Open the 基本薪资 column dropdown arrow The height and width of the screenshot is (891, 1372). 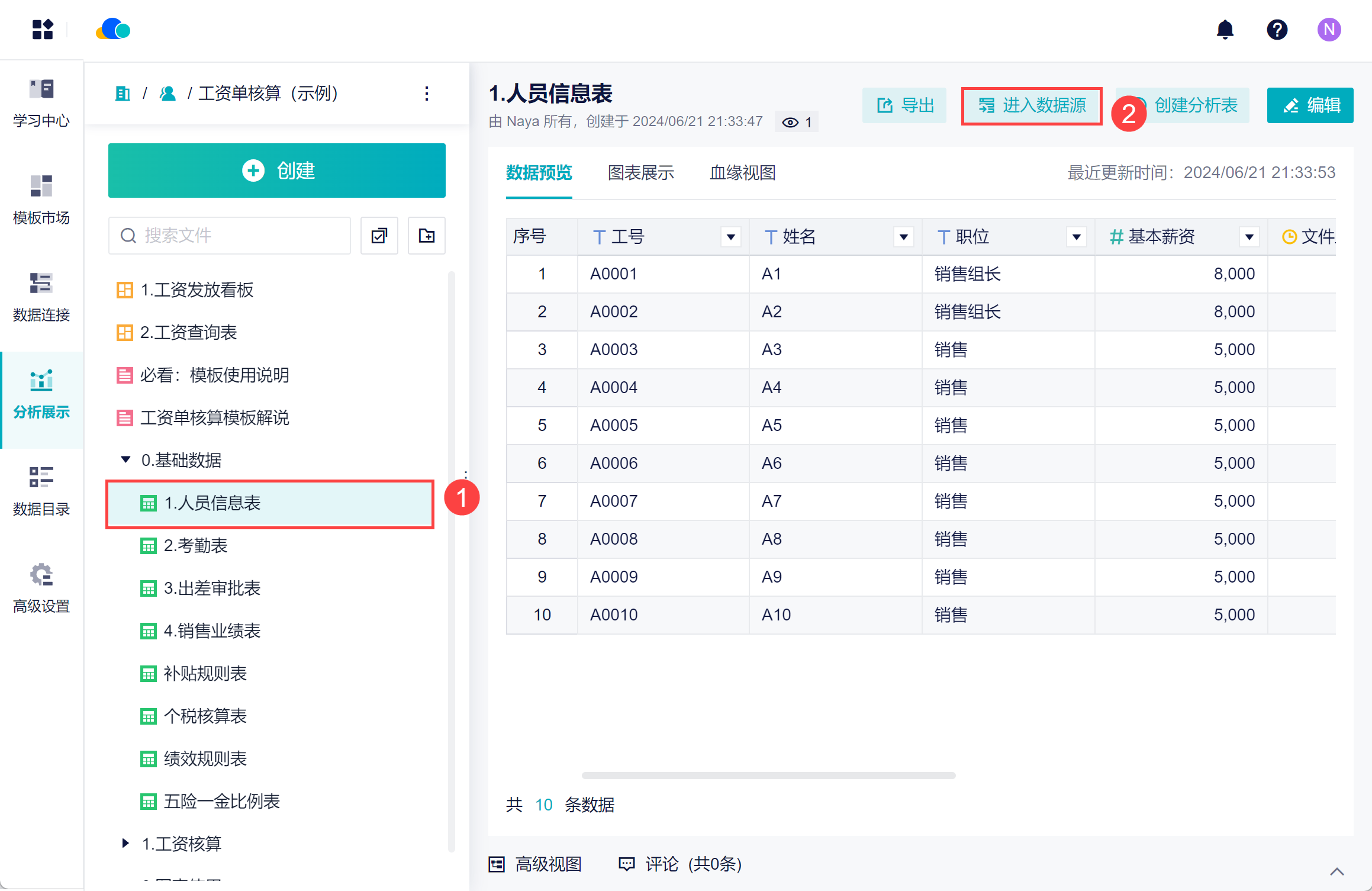coord(1249,237)
